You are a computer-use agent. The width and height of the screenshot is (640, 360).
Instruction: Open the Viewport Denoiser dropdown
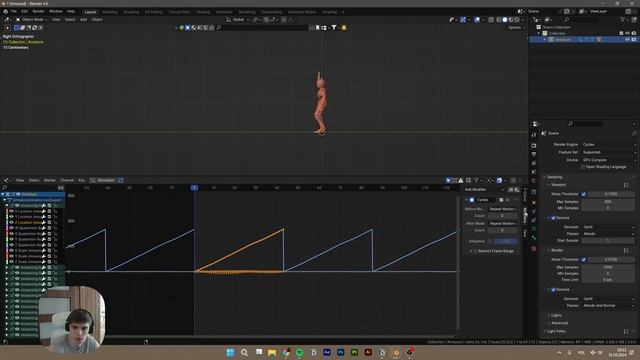tap(609, 227)
